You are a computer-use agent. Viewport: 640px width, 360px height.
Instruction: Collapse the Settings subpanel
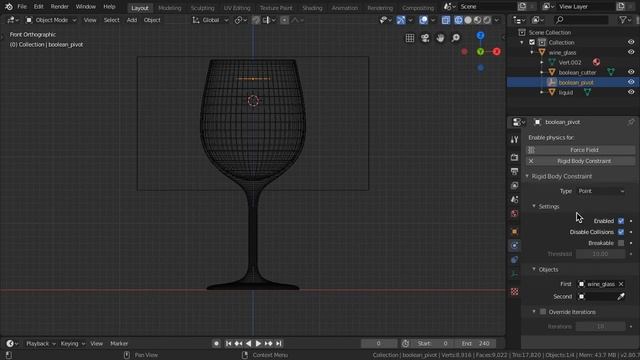coord(534,207)
